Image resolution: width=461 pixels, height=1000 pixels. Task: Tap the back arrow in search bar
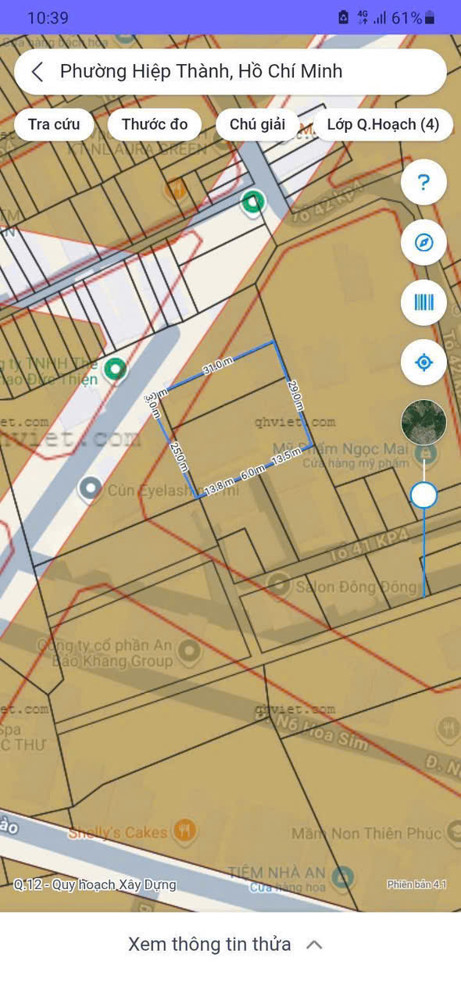(x=37, y=71)
